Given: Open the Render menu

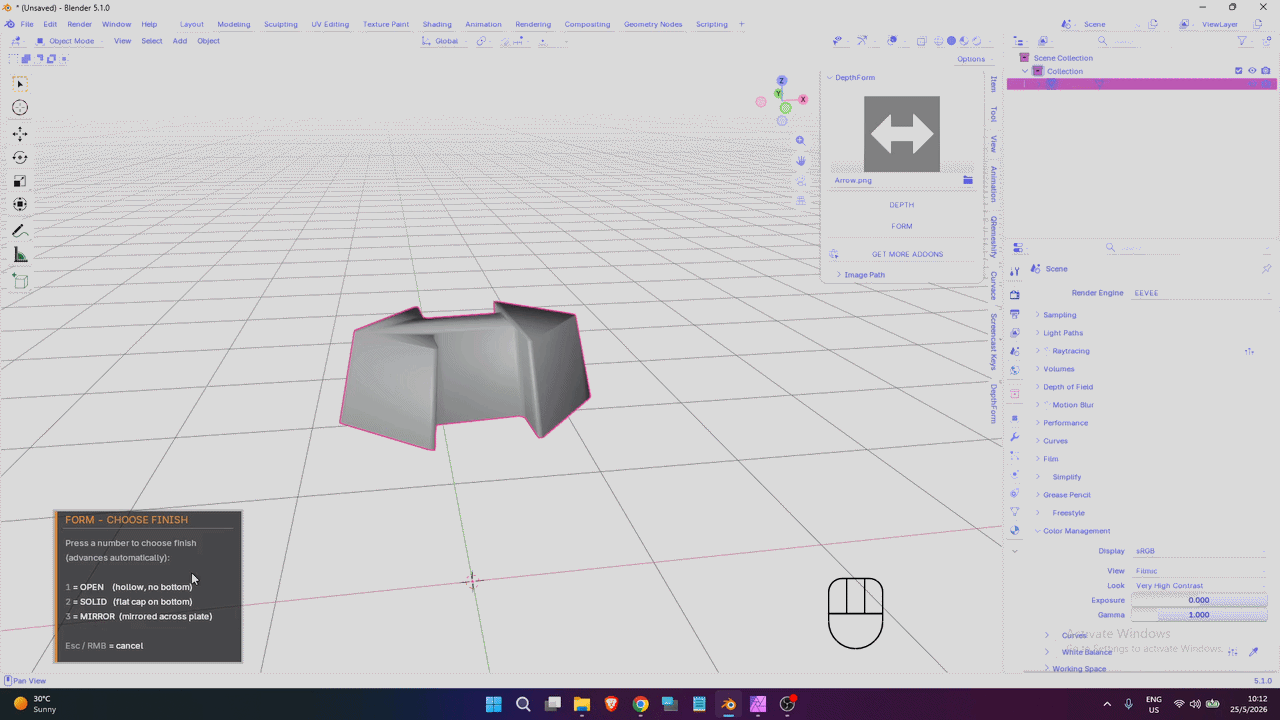Looking at the screenshot, I should [79, 24].
